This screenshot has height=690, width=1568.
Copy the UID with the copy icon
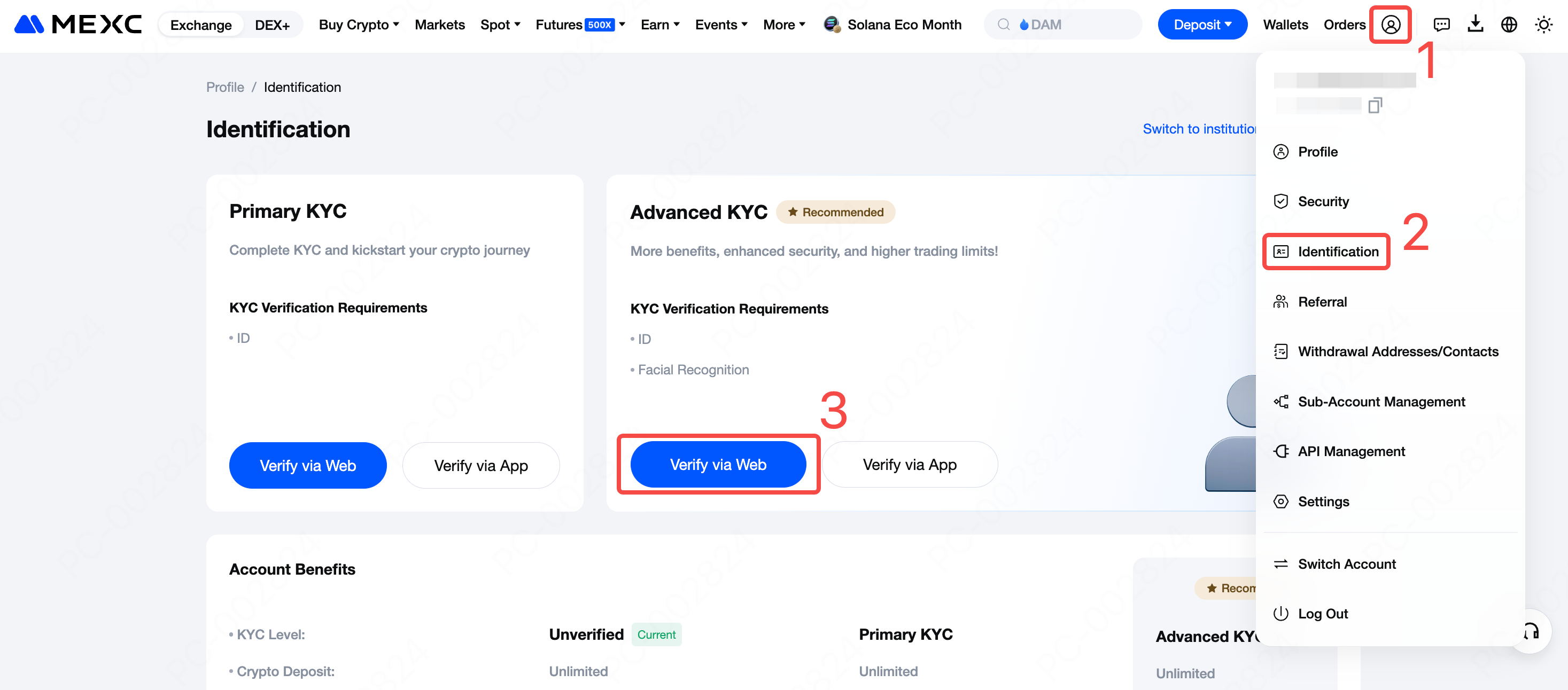click(x=1375, y=105)
